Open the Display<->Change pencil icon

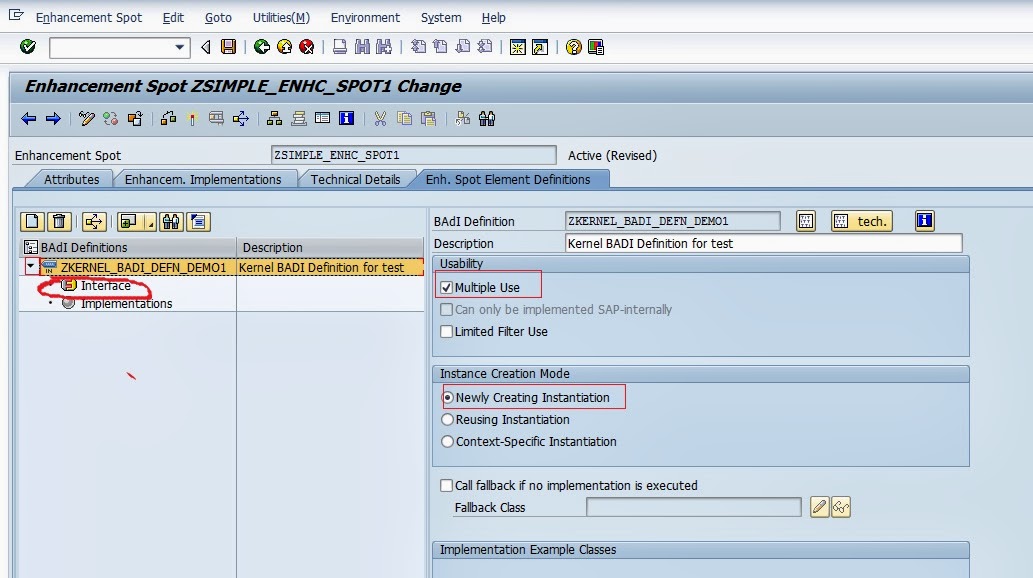[x=85, y=119]
